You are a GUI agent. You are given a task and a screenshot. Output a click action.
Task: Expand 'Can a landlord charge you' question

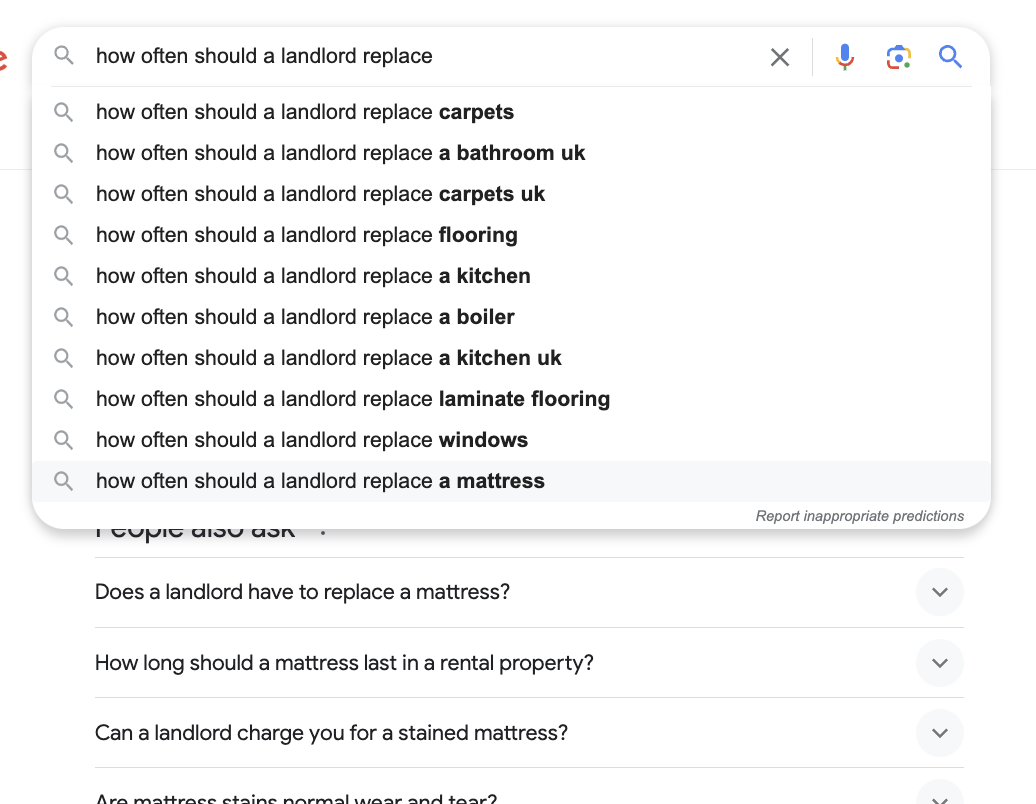pos(939,733)
